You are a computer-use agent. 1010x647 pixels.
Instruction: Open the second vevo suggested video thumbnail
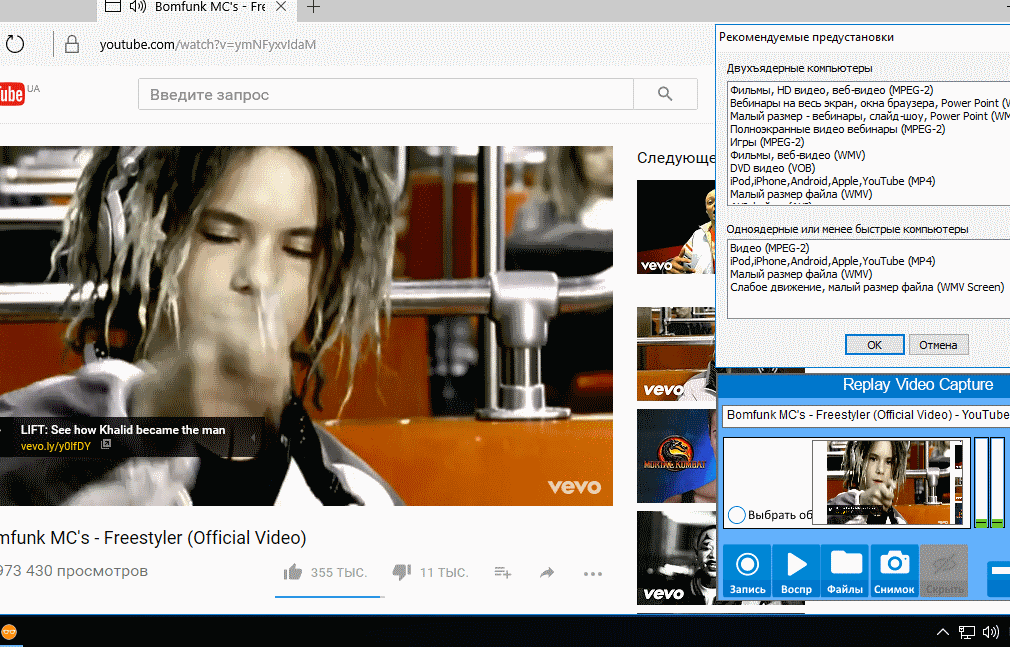[x=676, y=354]
